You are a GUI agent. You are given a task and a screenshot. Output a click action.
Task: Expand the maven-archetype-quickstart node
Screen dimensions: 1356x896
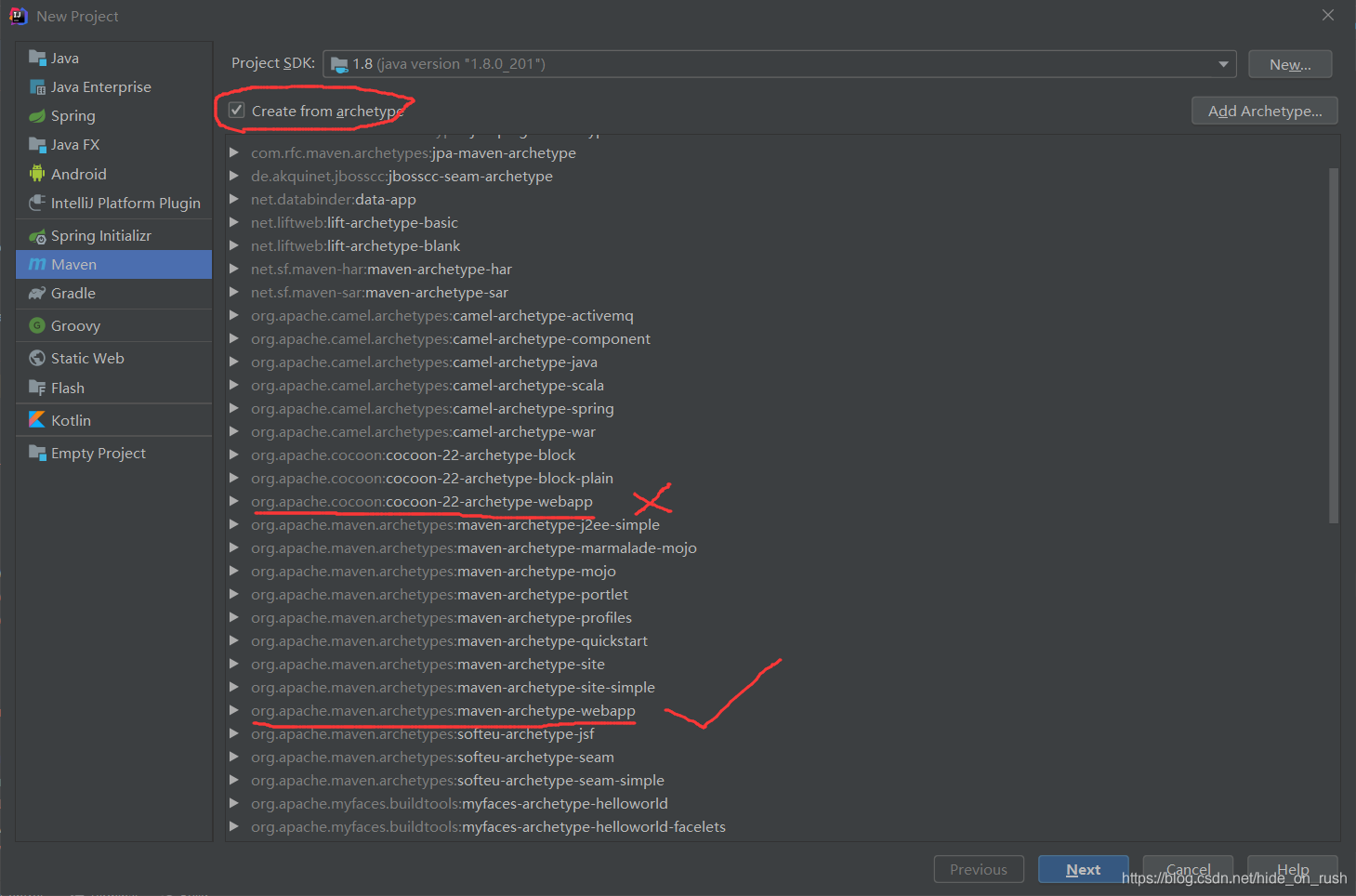(x=234, y=640)
